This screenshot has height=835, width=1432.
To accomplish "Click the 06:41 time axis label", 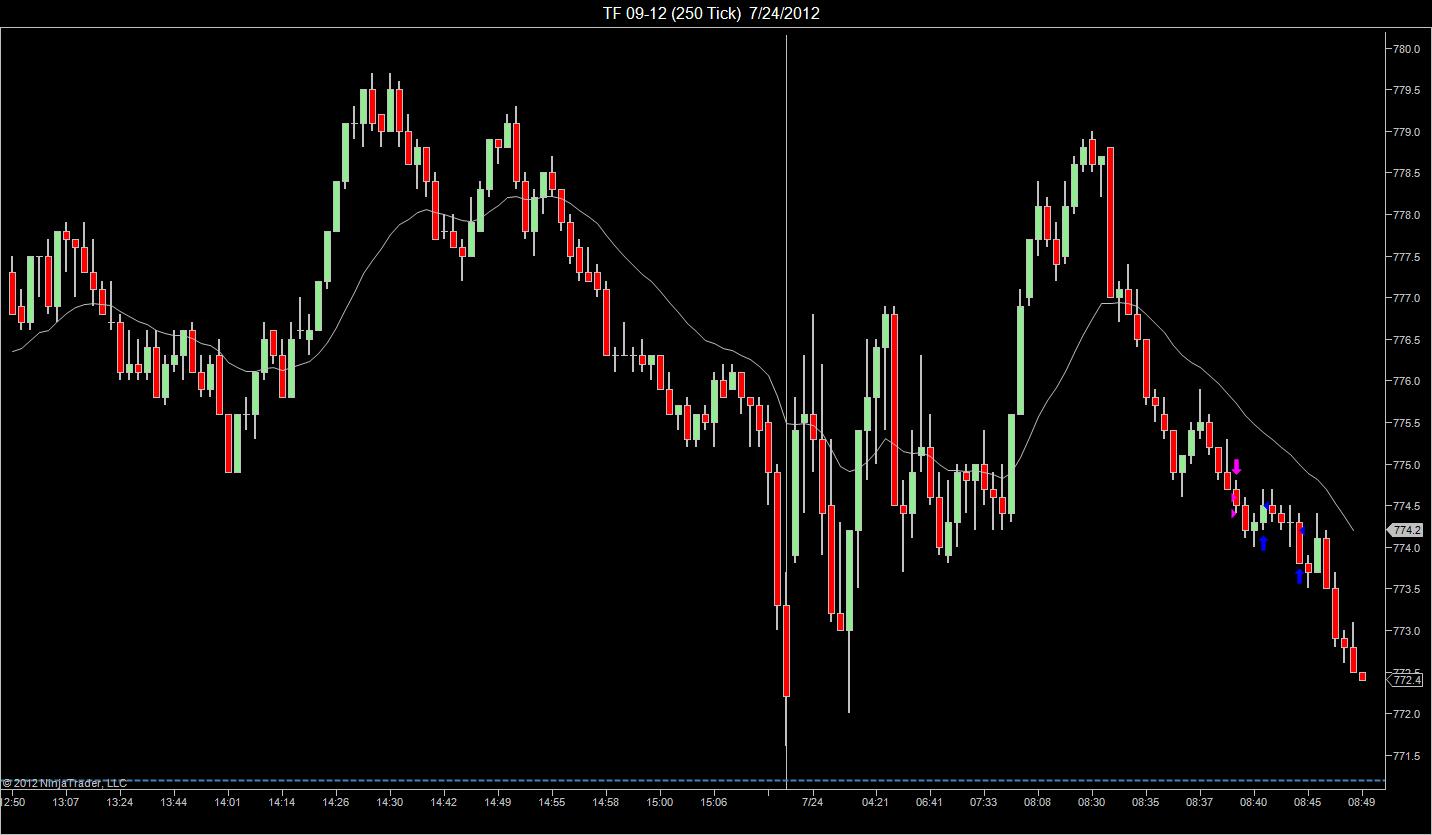I will (929, 802).
